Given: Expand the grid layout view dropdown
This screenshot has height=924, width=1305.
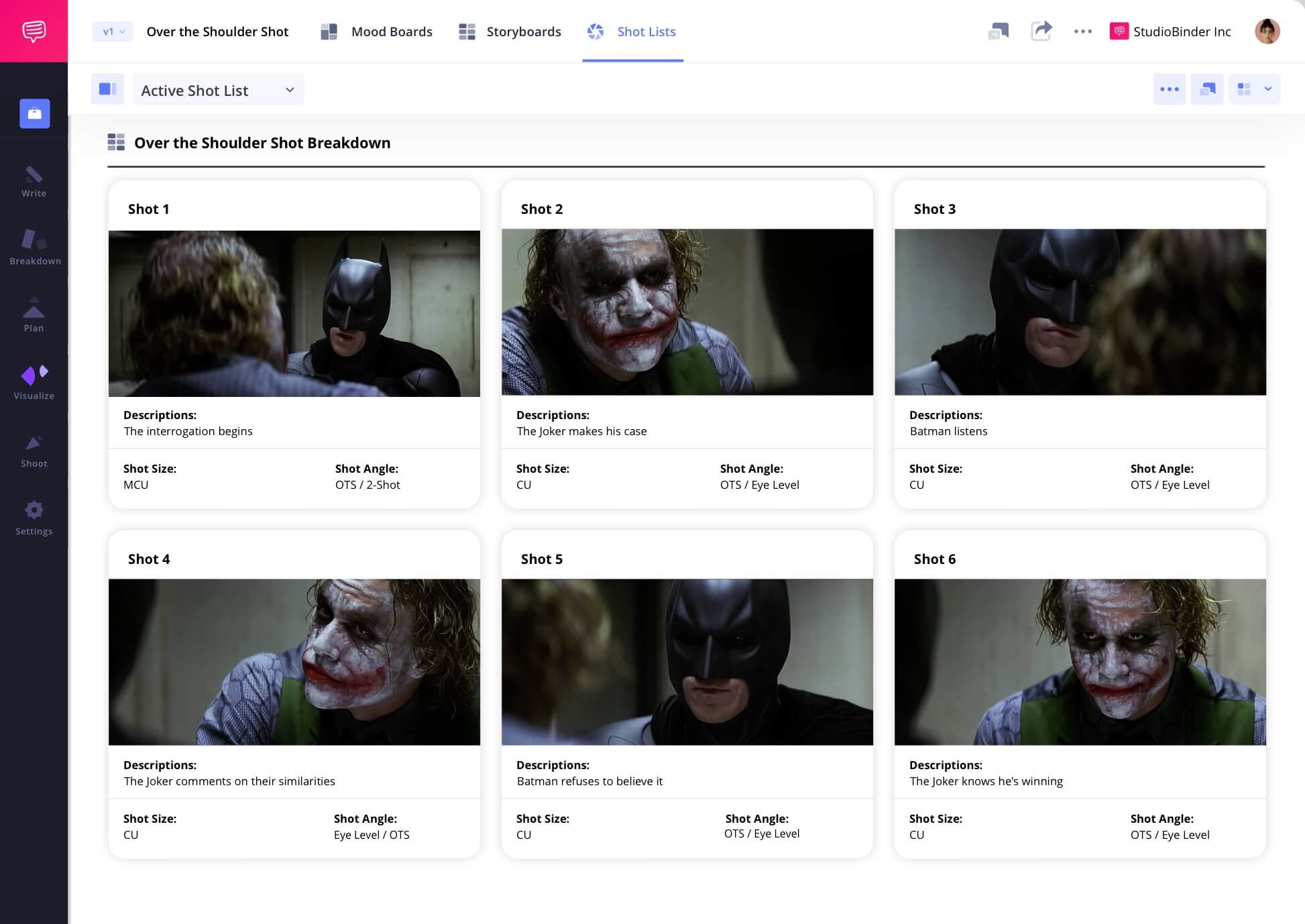Looking at the screenshot, I should (1254, 89).
